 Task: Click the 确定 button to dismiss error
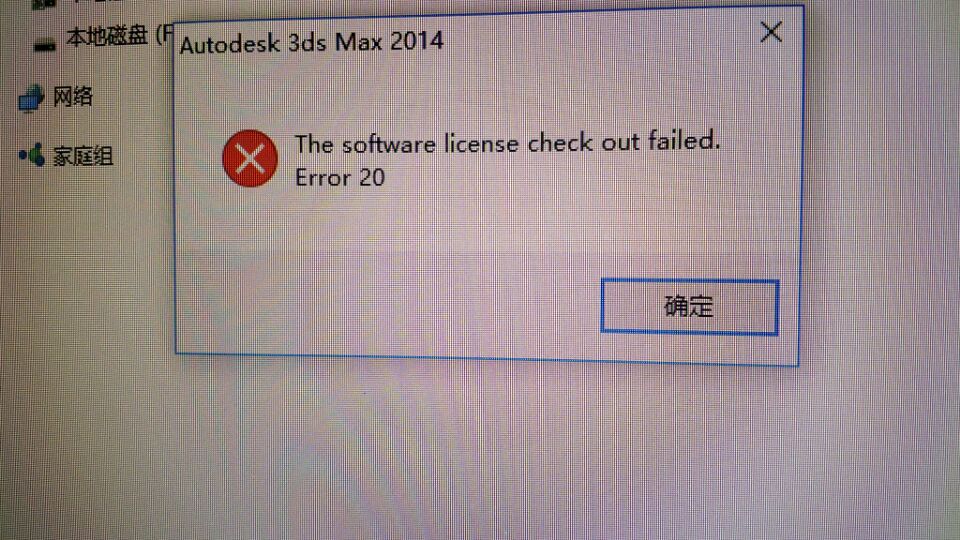tap(689, 306)
